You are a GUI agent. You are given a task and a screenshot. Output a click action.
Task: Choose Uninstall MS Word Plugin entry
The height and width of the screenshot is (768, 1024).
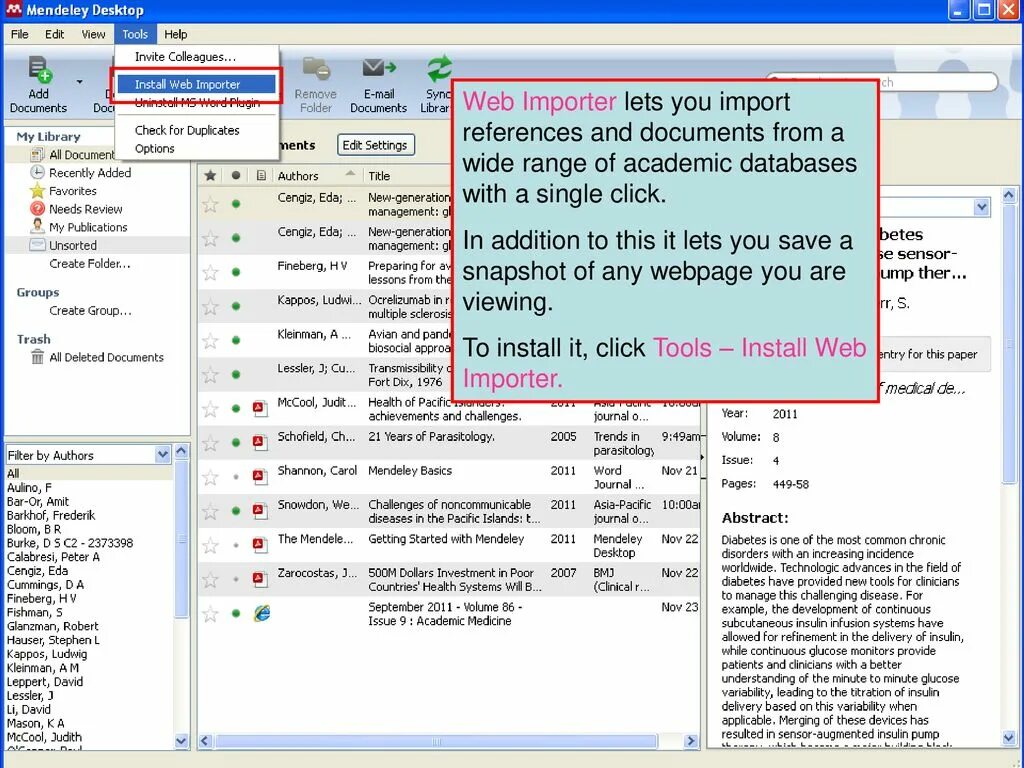pyautogui.click(x=197, y=103)
